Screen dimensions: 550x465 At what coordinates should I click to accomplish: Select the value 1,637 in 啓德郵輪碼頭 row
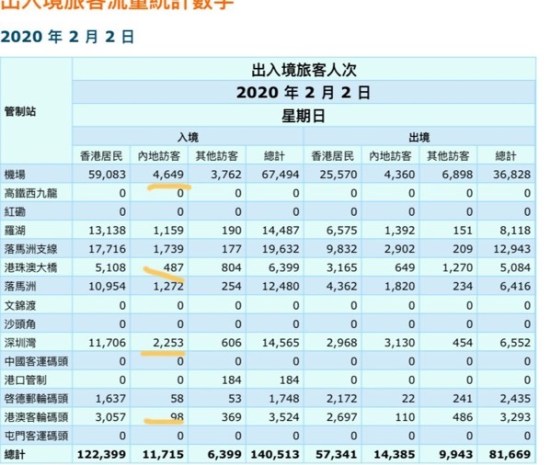click(x=110, y=399)
